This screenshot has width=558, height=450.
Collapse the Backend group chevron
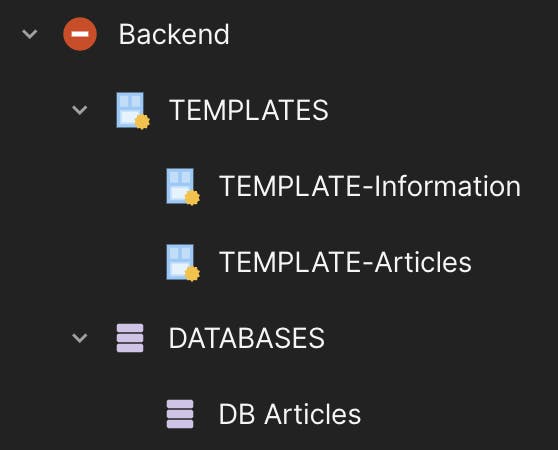tap(30, 34)
